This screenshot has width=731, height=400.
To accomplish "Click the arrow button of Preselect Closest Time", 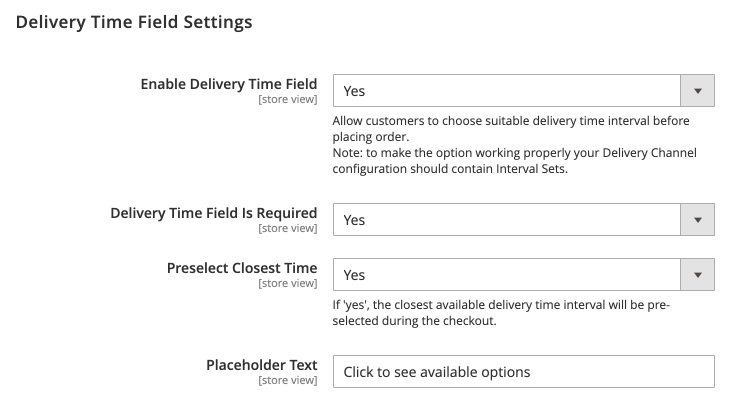I will [697, 275].
